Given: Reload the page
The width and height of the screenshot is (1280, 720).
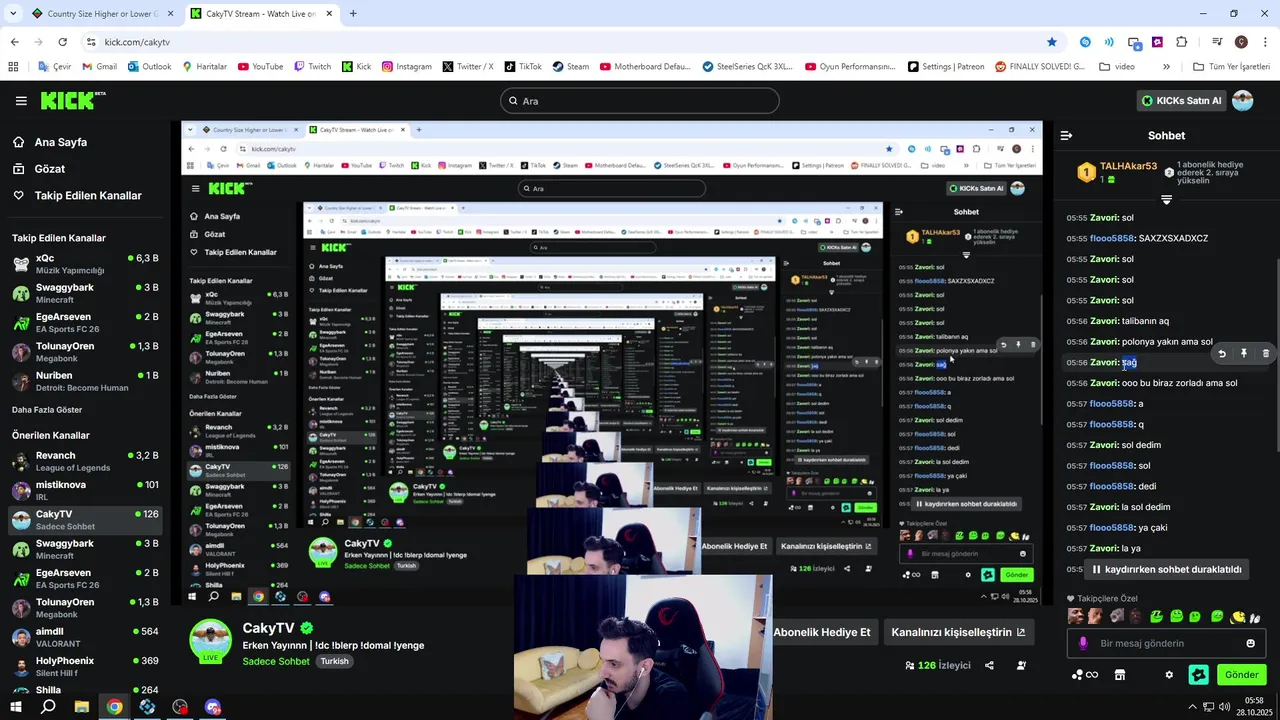Looking at the screenshot, I should click(x=62, y=42).
